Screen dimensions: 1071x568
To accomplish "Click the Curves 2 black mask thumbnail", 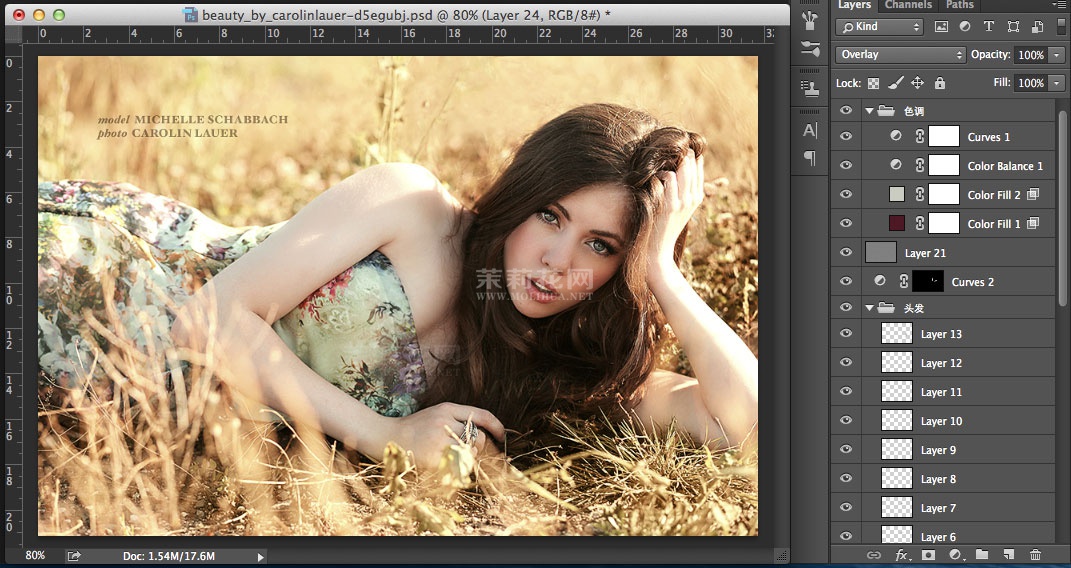I will coord(928,281).
